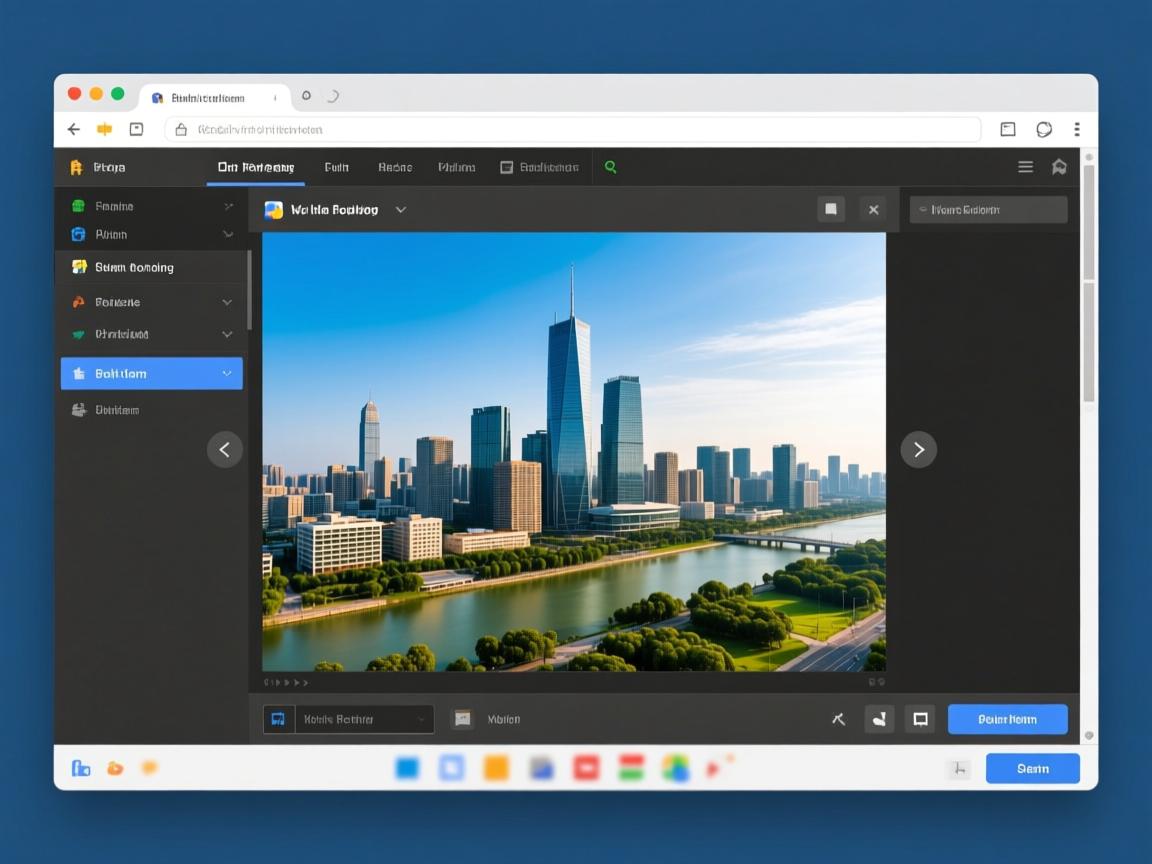Click the blue square icon in the bottom dock

point(407,768)
